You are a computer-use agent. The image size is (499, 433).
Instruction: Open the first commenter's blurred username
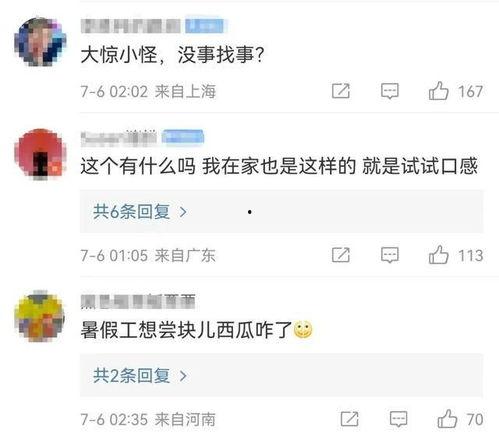(131, 26)
